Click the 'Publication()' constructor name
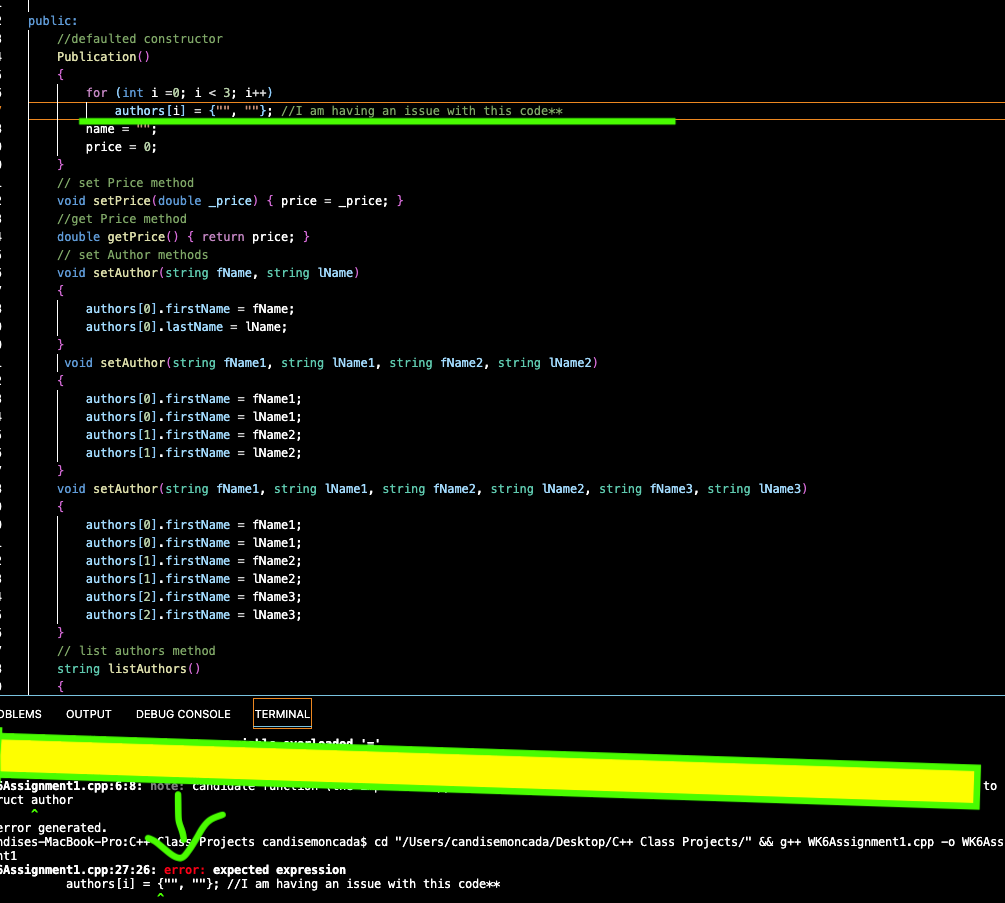Image resolution: width=1005 pixels, height=903 pixels. click(x=103, y=56)
